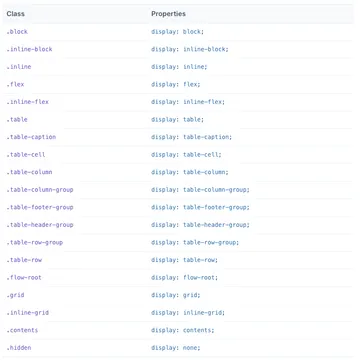The image size is (360, 361).
Task: Click the .hidden class name
Action: point(19,348)
